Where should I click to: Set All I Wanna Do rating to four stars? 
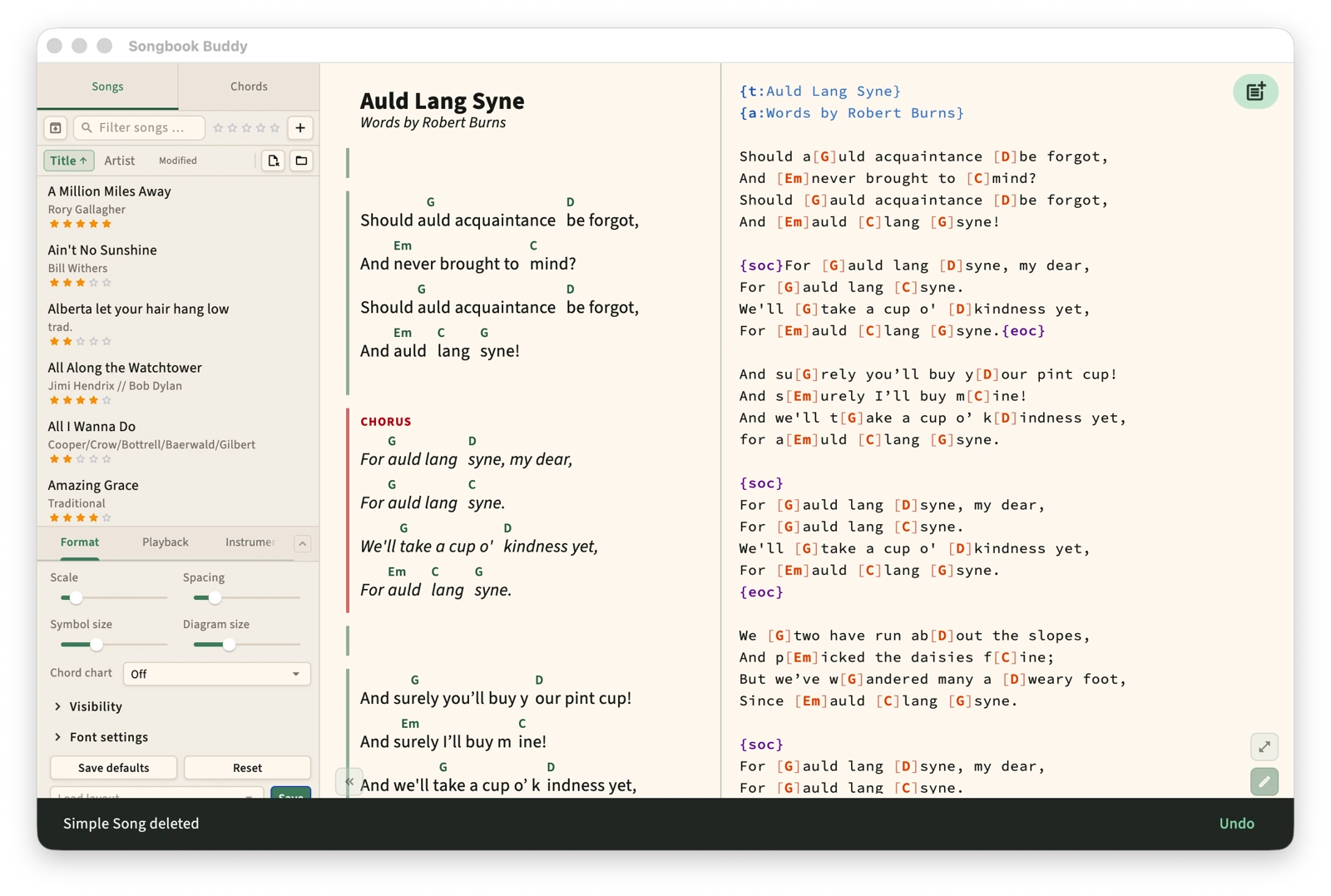click(x=93, y=459)
